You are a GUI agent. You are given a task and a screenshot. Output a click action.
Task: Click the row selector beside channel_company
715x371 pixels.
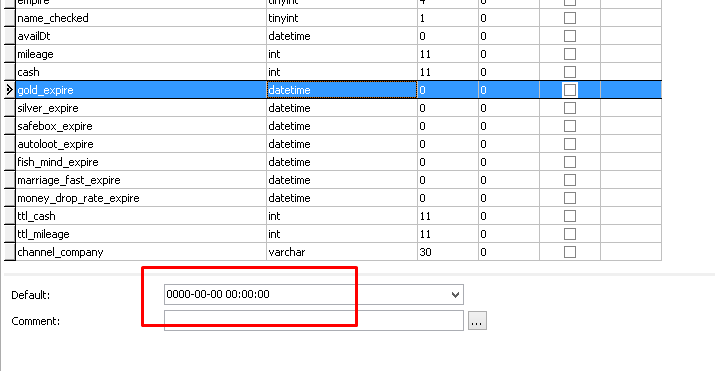[x=10, y=252]
